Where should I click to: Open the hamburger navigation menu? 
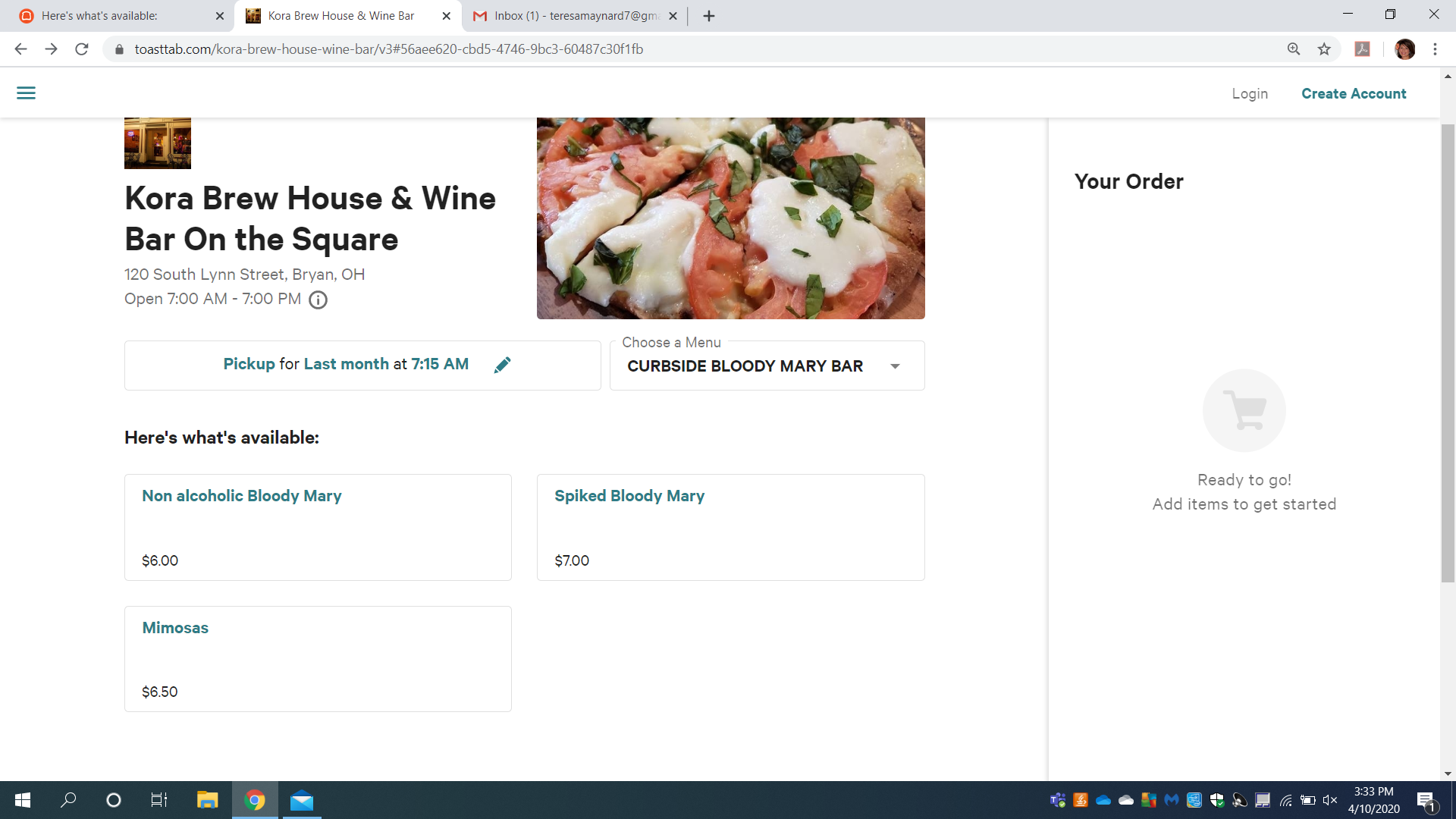[26, 93]
